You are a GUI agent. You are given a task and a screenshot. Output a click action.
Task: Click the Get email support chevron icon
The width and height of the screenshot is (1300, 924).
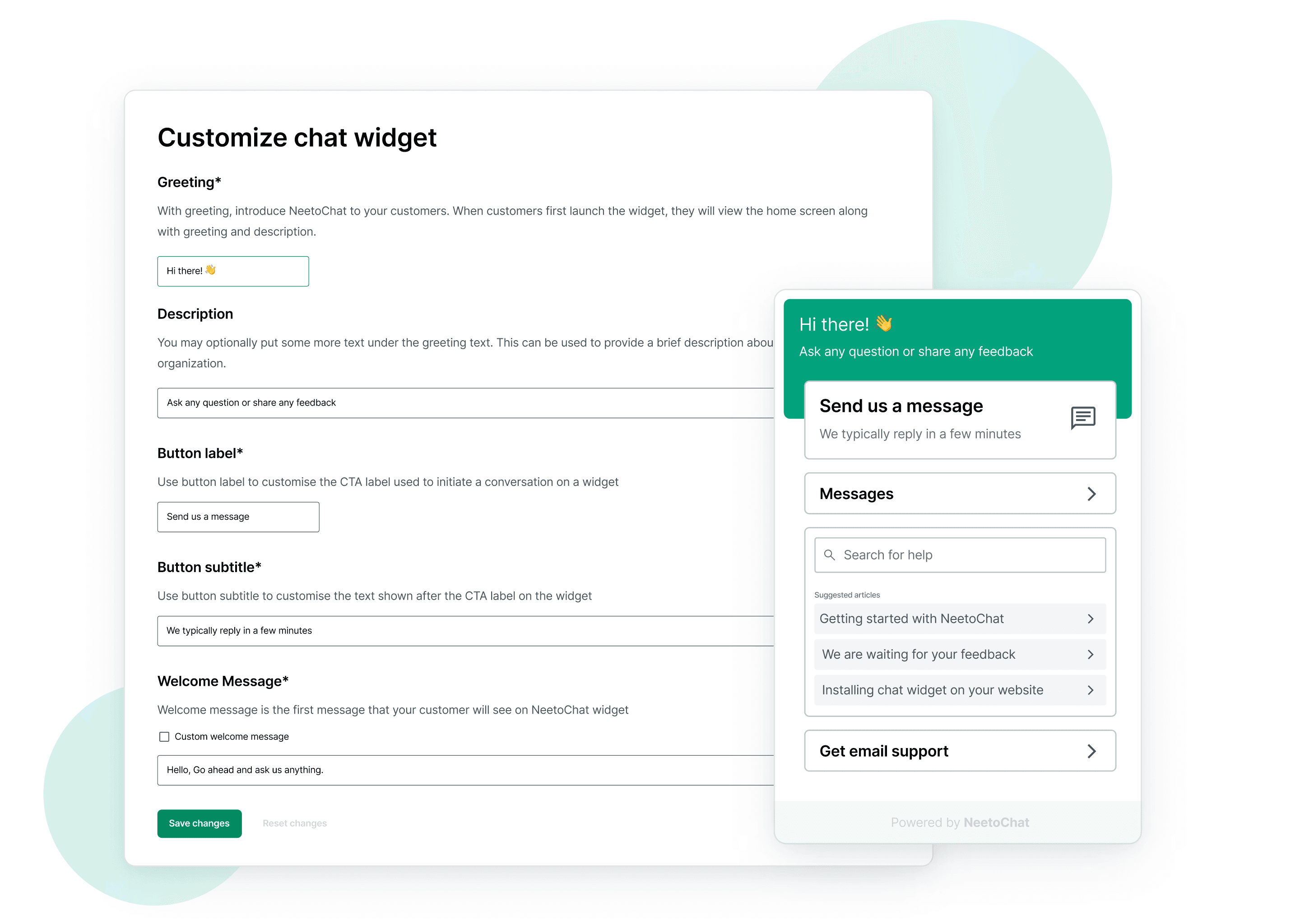click(1093, 750)
